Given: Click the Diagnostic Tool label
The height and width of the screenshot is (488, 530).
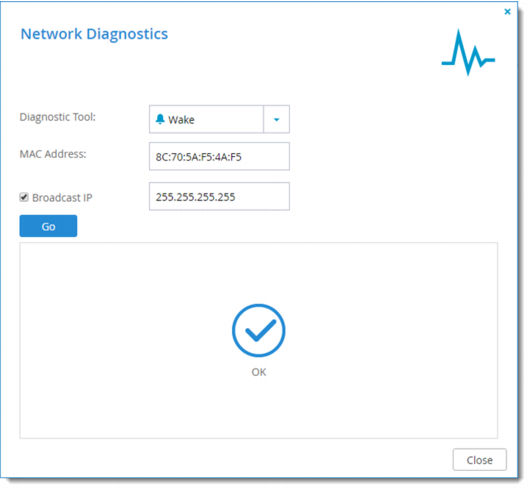Looking at the screenshot, I should tap(58, 117).
